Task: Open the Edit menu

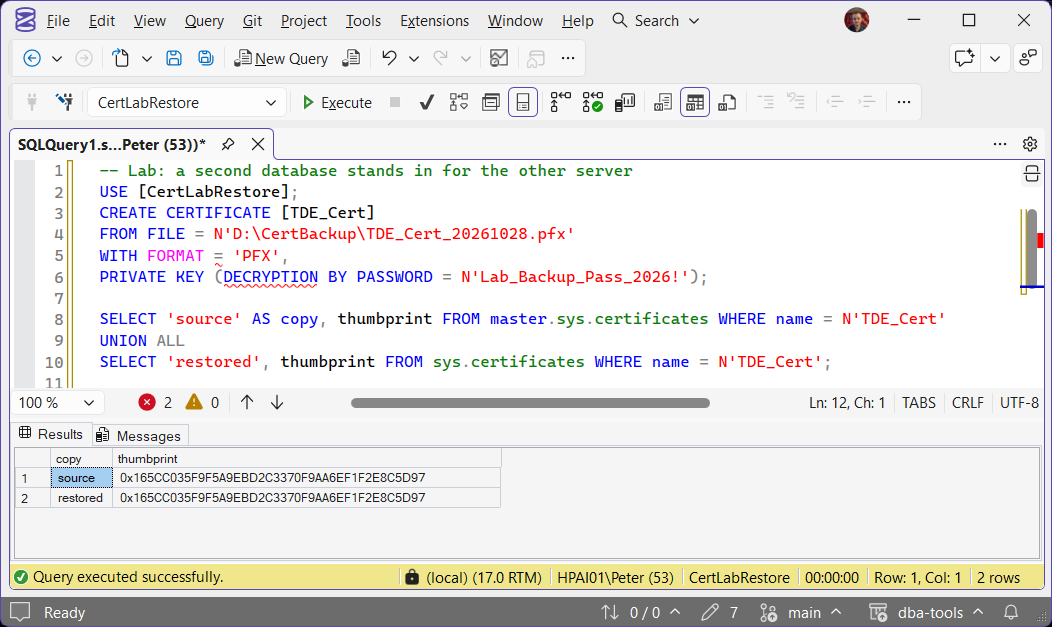Action: [x=102, y=21]
